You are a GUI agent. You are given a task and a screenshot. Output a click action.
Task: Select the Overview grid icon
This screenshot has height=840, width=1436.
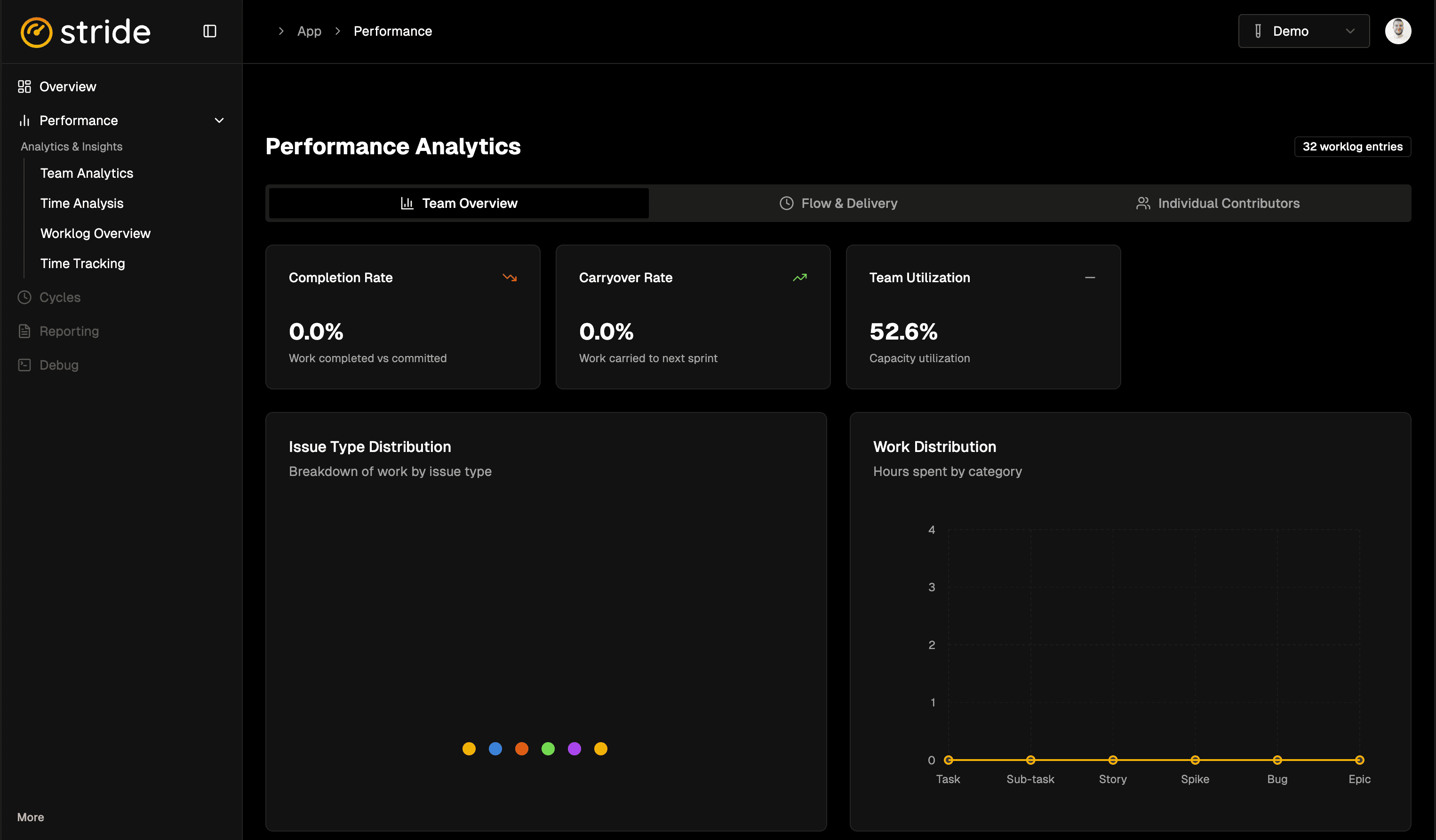(x=24, y=86)
